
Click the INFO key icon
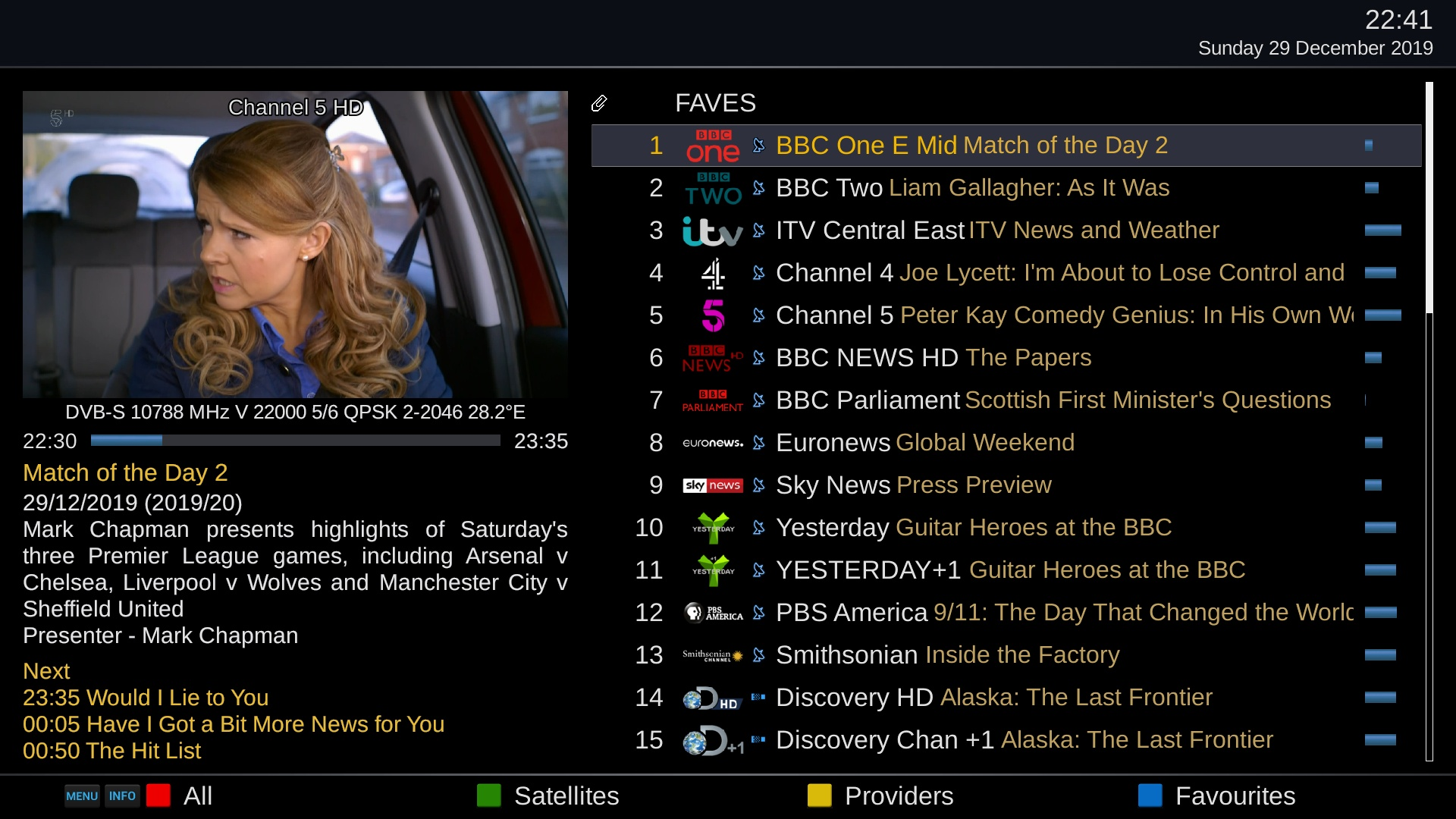click(x=122, y=796)
